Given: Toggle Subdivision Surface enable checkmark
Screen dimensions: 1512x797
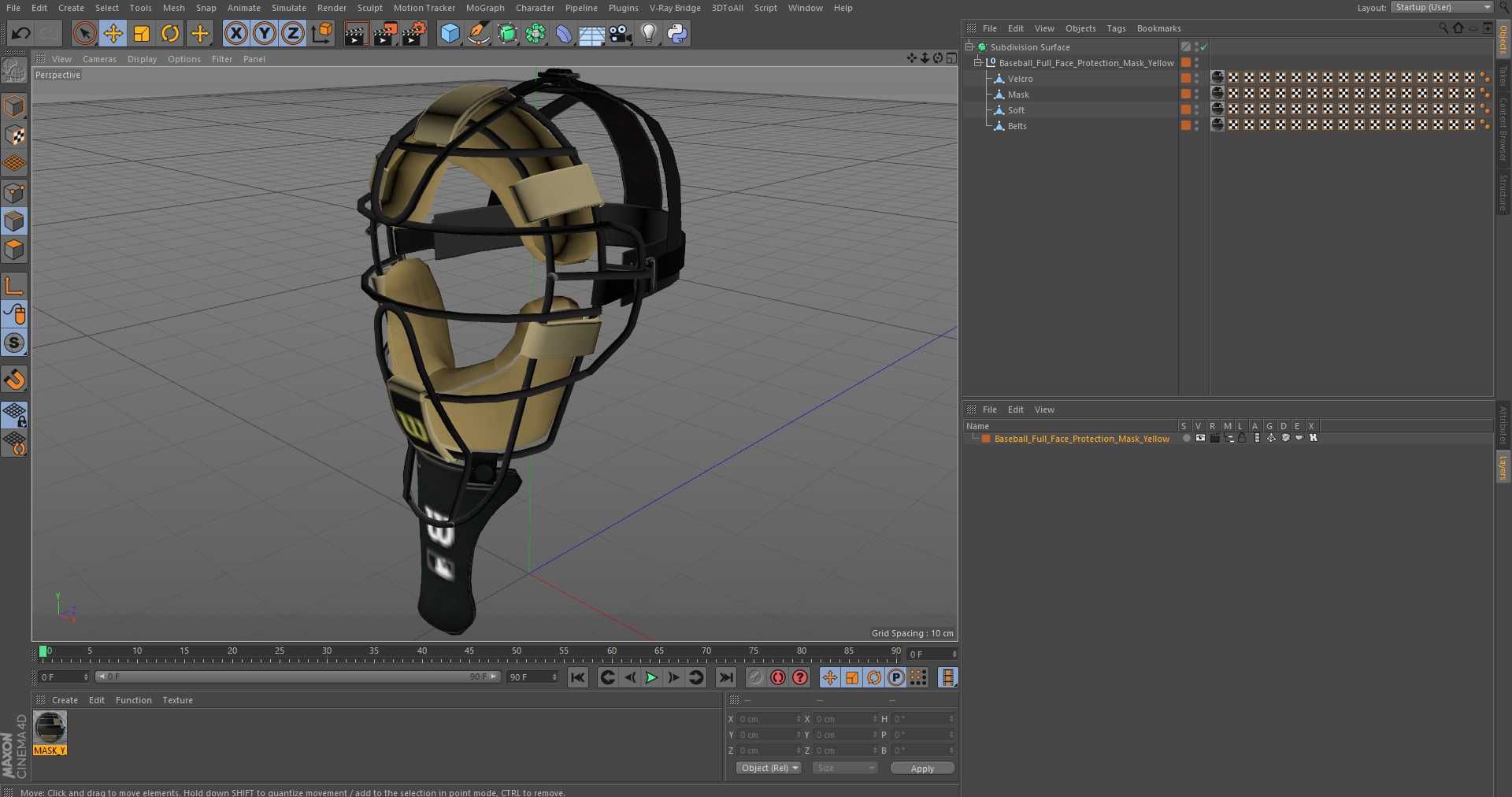Looking at the screenshot, I should point(1204,47).
